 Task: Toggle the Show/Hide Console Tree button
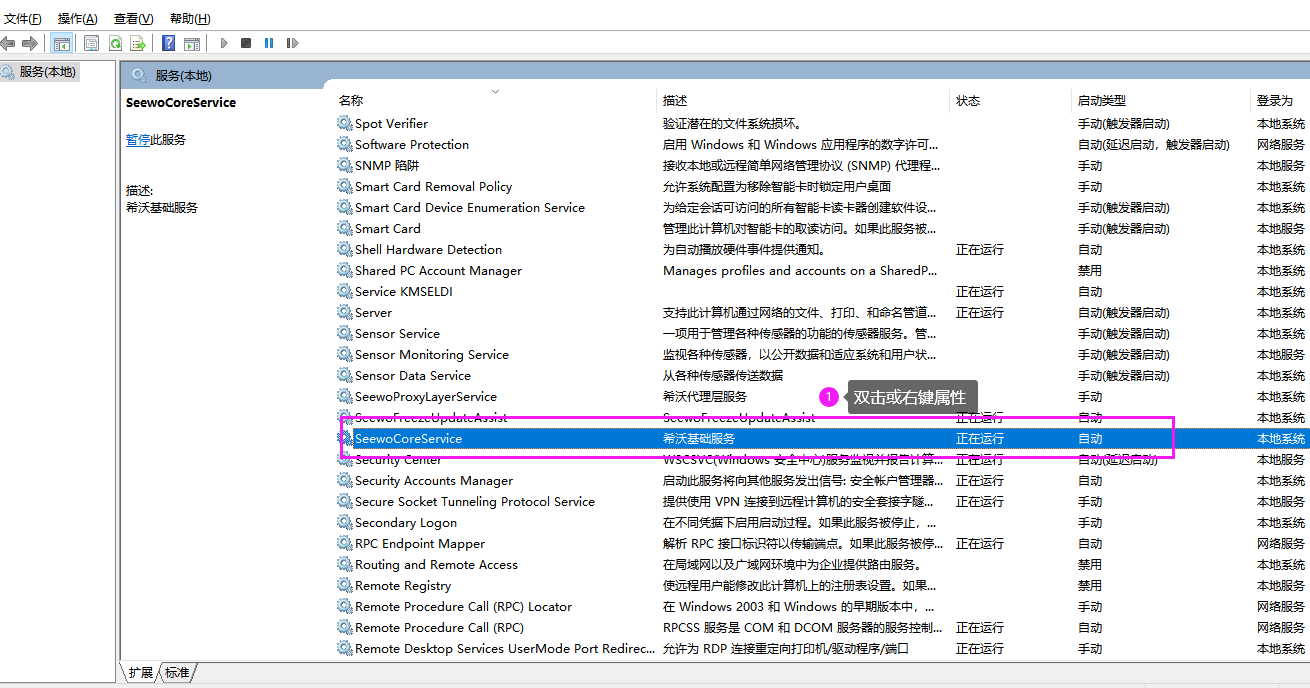tap(62, 43)
